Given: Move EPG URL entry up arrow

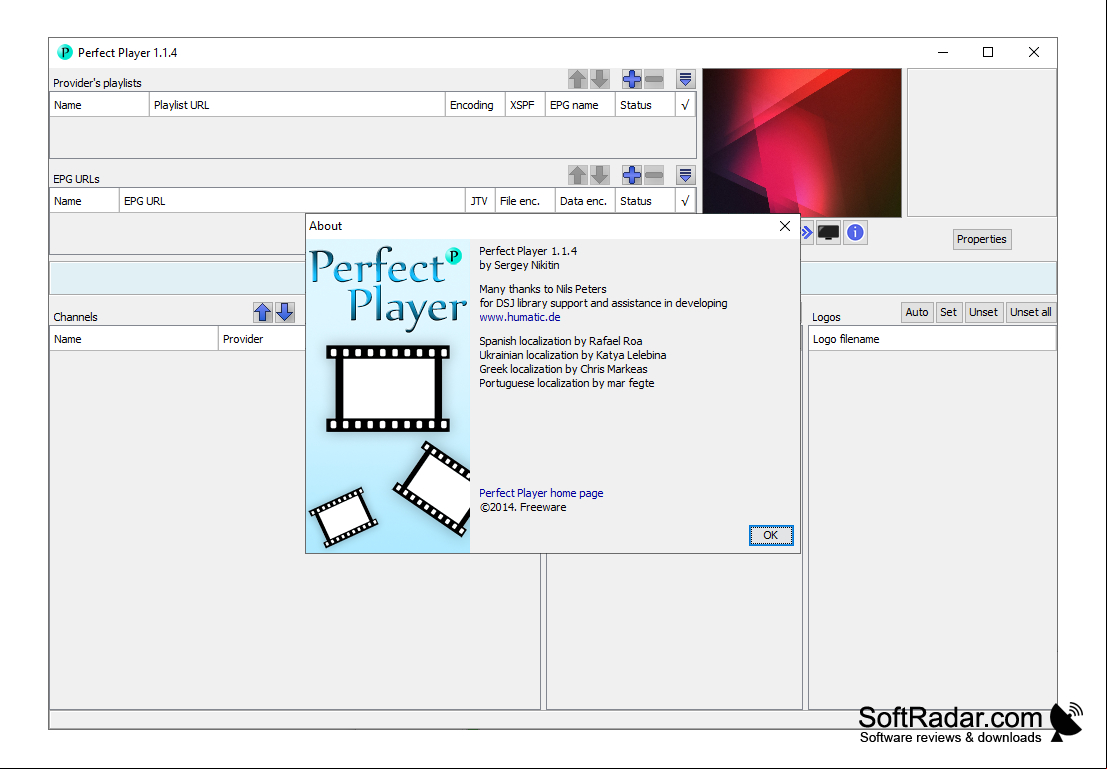Looking at the screenshot, I should tap(578, 175).
